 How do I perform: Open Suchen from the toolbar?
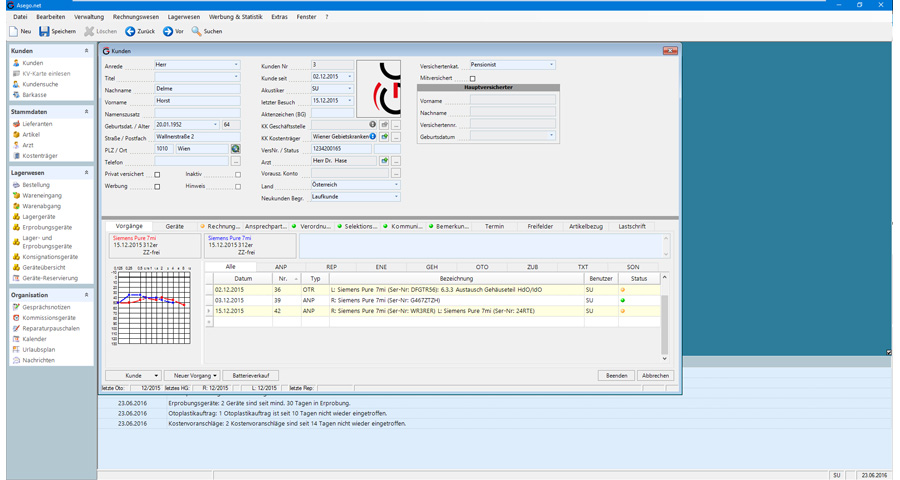point(207,32)
